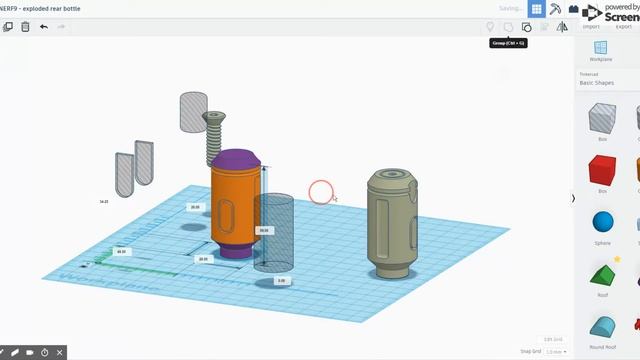Open the Snap Grid value dropdown
640x360 pixels.
click(556, 351)
